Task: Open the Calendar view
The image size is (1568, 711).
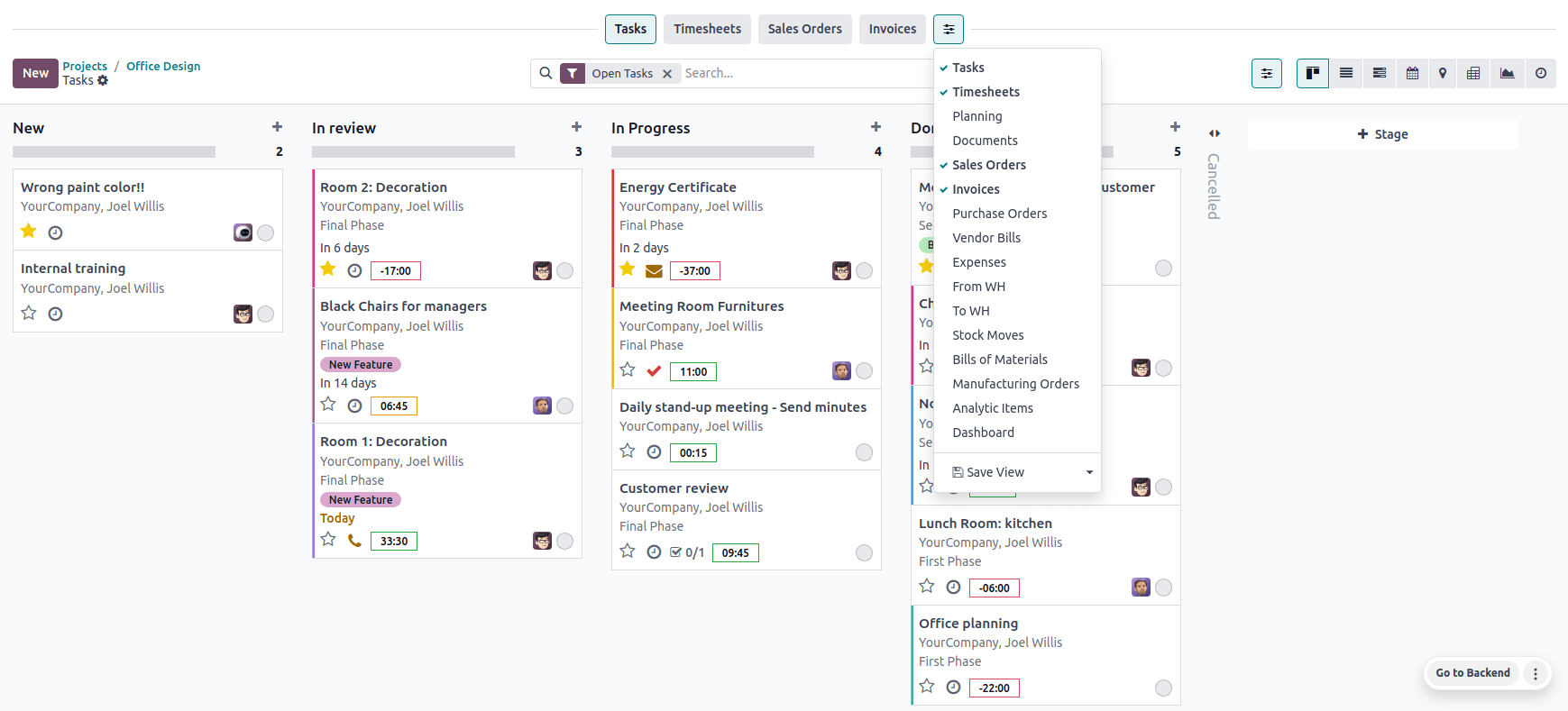Action: point(1412,73)
